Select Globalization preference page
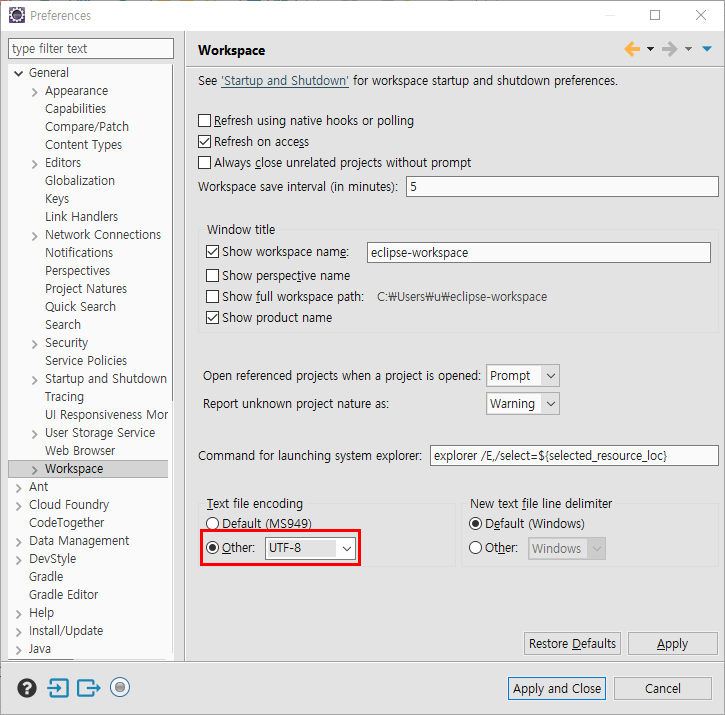Image resolution: width=725 pixels, height=715 pixels. [x=80, y=181]
